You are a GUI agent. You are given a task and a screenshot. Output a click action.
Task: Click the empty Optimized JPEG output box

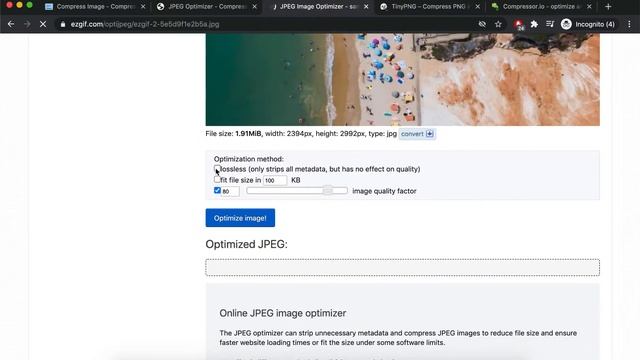tap(402, 268)
